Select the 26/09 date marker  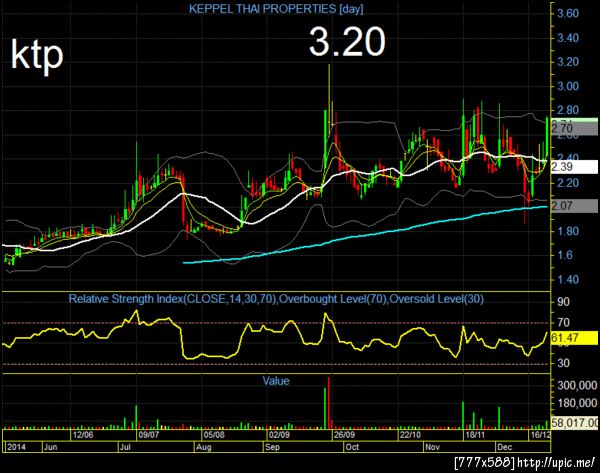344,435
